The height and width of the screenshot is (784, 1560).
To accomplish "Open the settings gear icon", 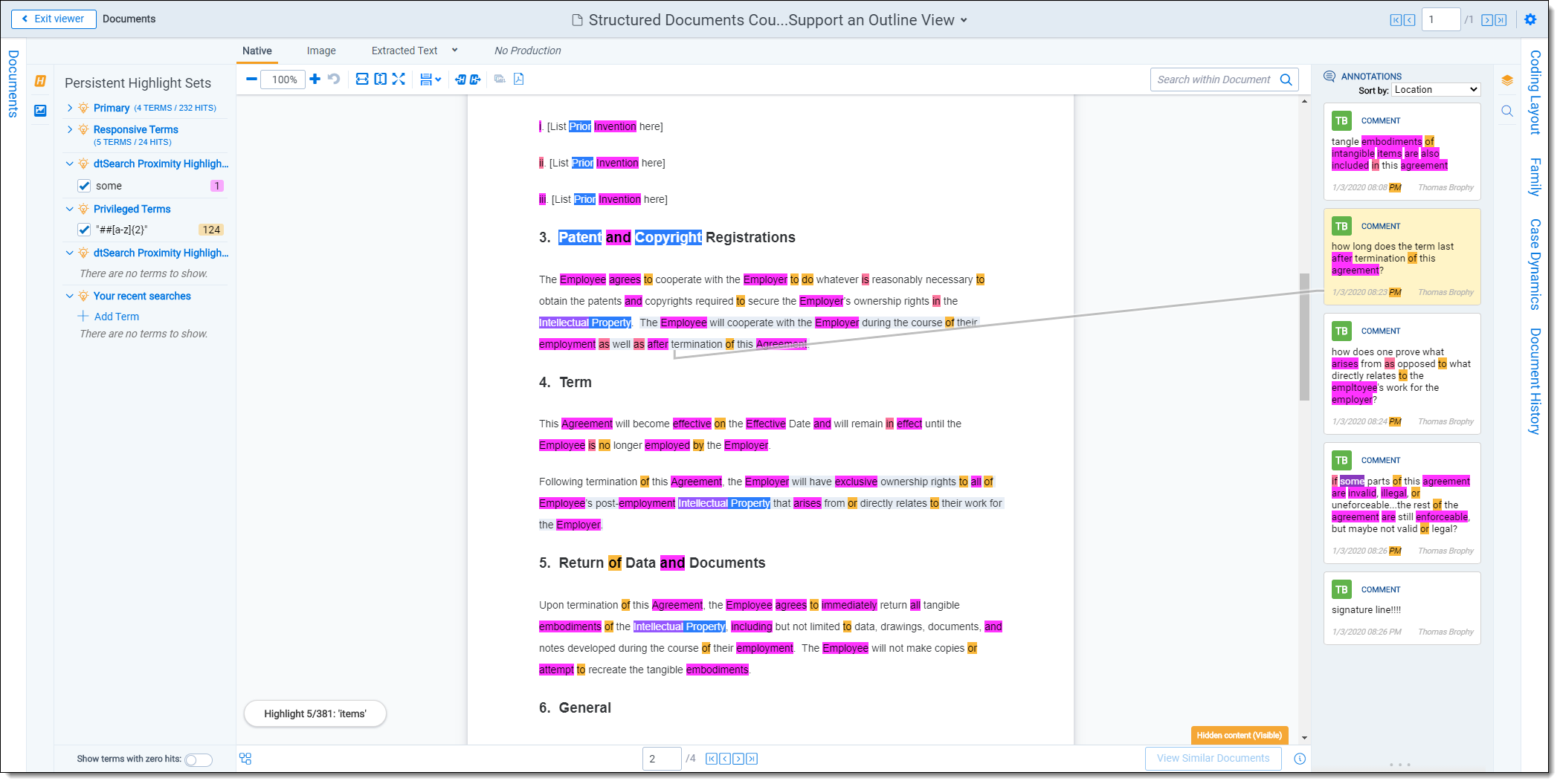I will click(1530, 20).
